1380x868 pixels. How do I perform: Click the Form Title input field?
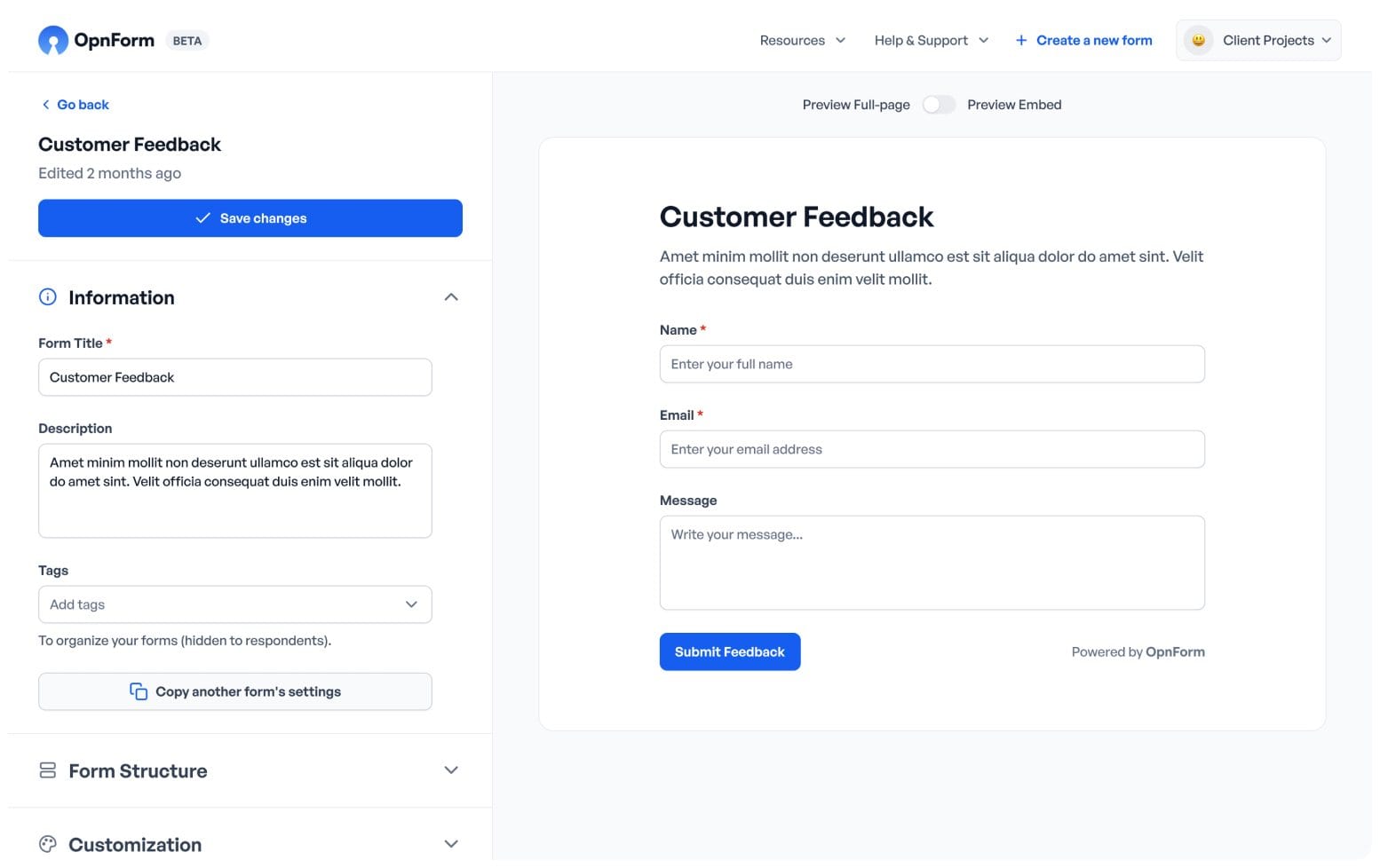234,377
